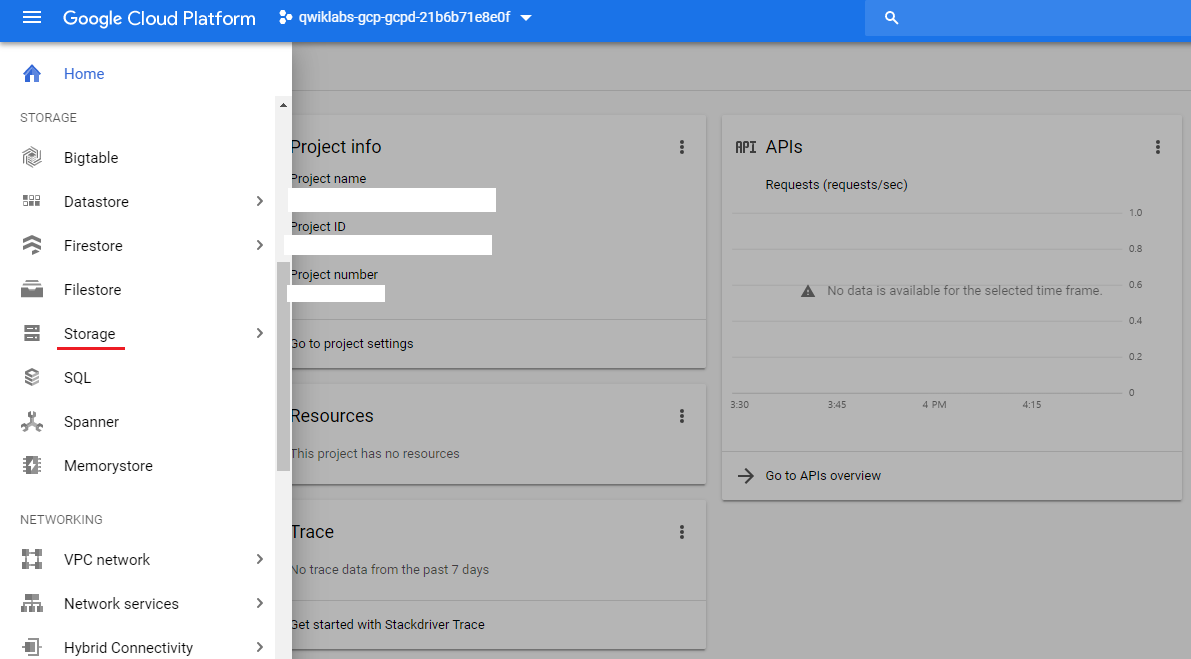Expand the Datastore submenu chevron
This screenshot has height=659, width=1191.
click(260, 201)
